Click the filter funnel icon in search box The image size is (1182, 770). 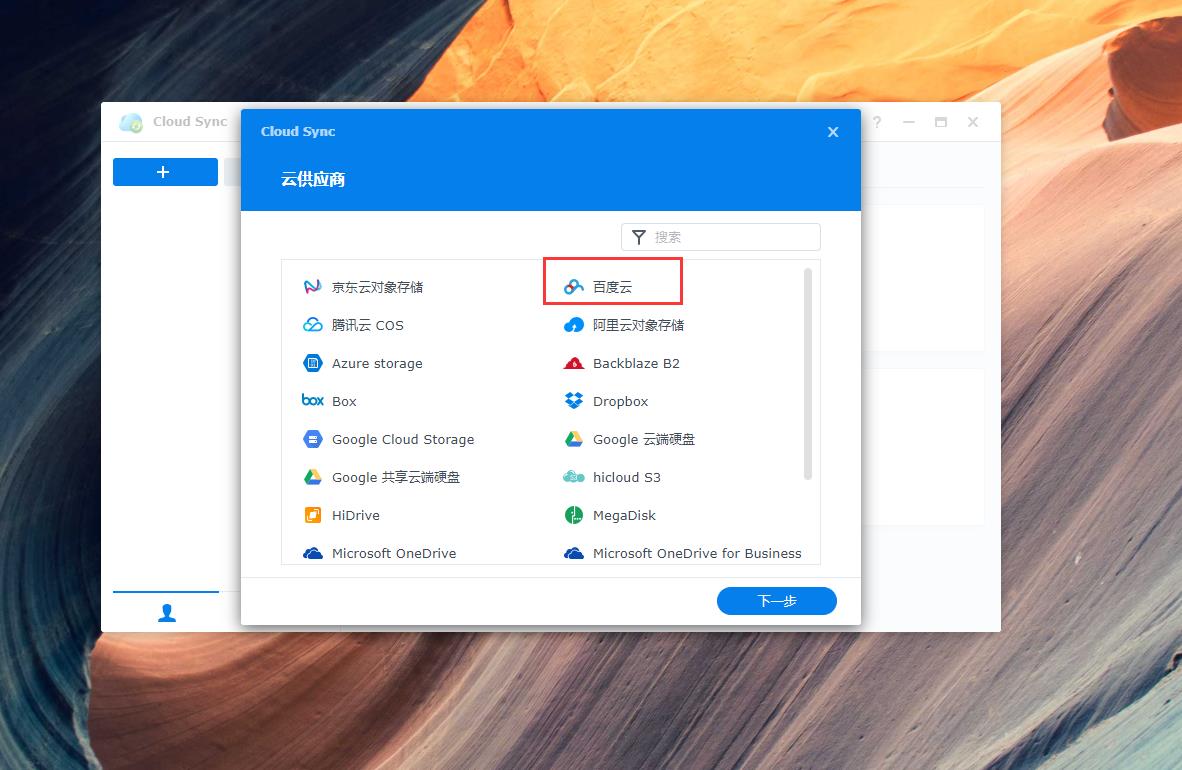point(638,237)
